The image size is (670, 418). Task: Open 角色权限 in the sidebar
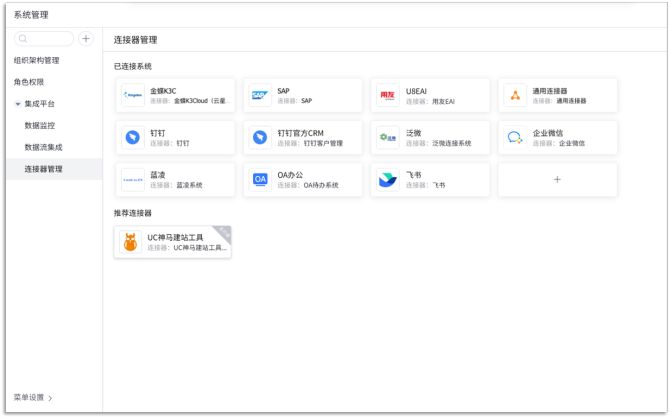tap(28, 82)
